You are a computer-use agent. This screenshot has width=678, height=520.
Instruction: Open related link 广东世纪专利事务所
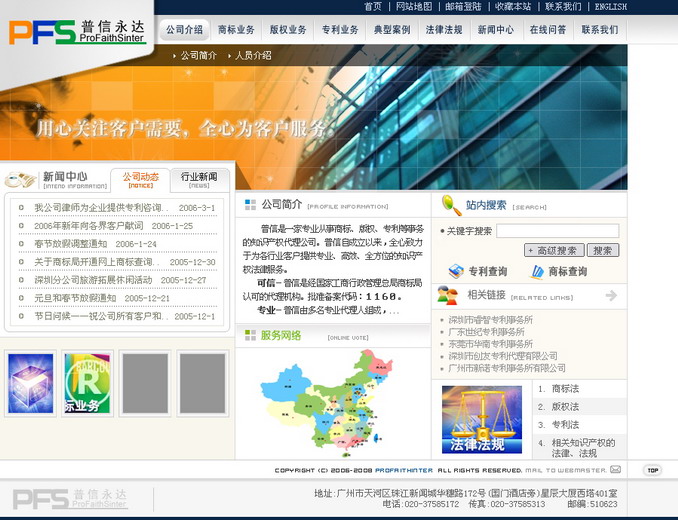click(x=486, y=332)
